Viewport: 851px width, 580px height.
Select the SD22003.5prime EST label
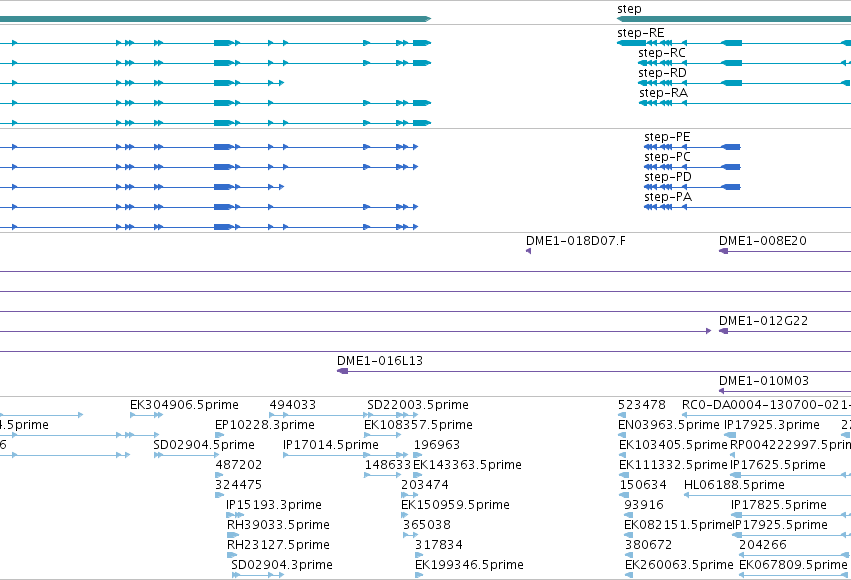(x=417, y=405)
